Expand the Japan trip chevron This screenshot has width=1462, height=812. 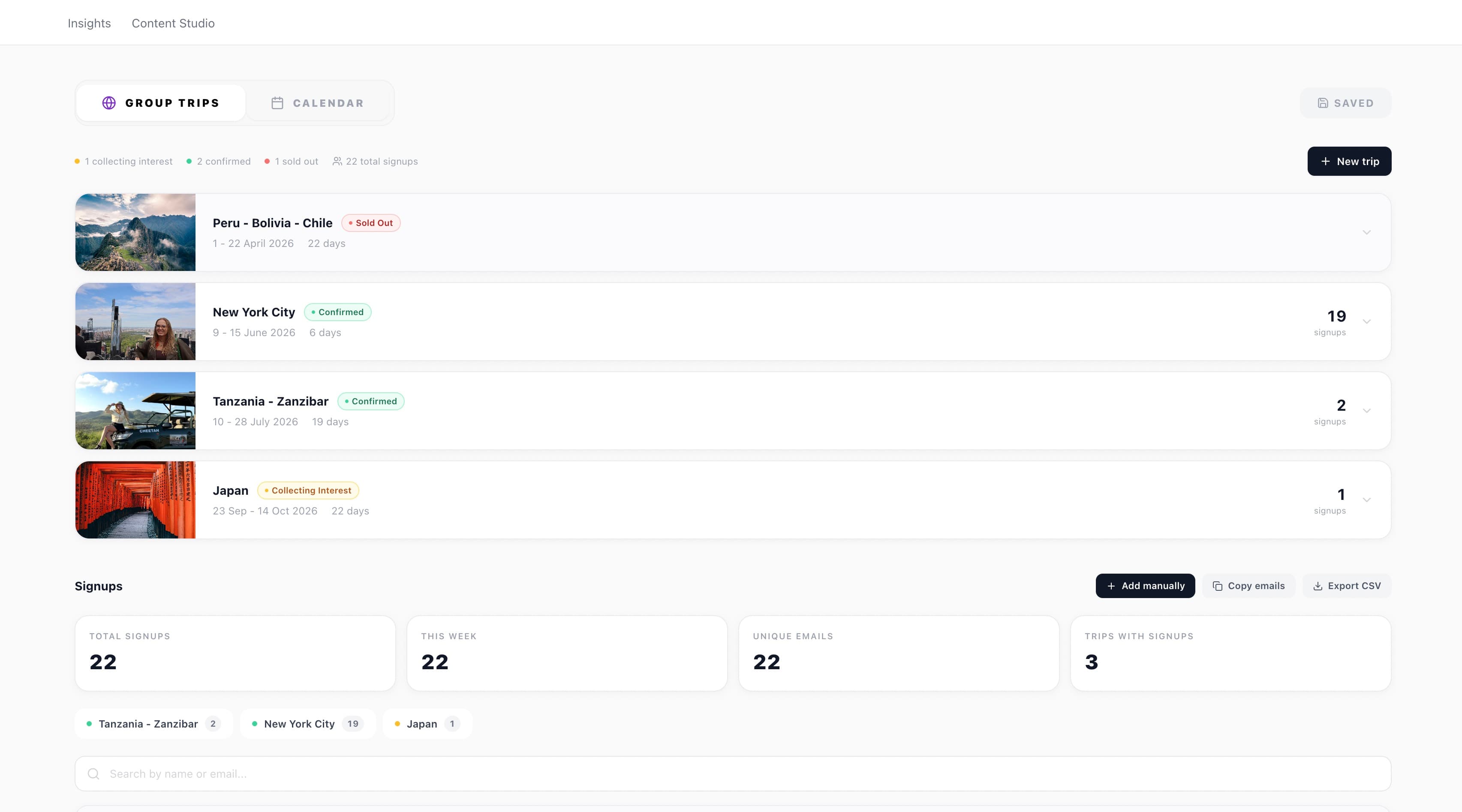point(1367,500)
